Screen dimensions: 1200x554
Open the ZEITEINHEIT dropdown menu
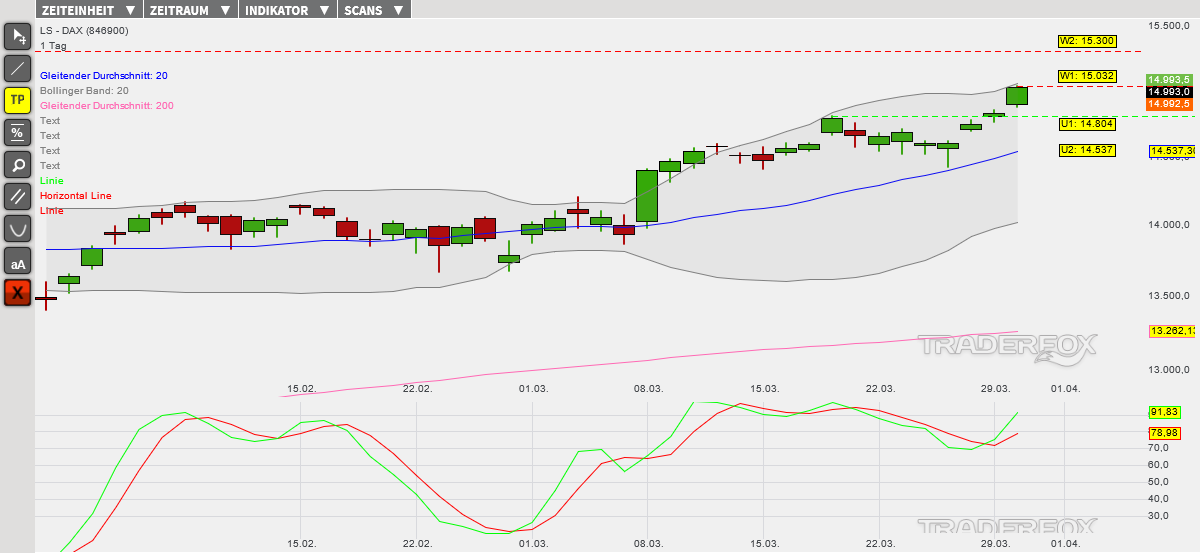(89, 10)
